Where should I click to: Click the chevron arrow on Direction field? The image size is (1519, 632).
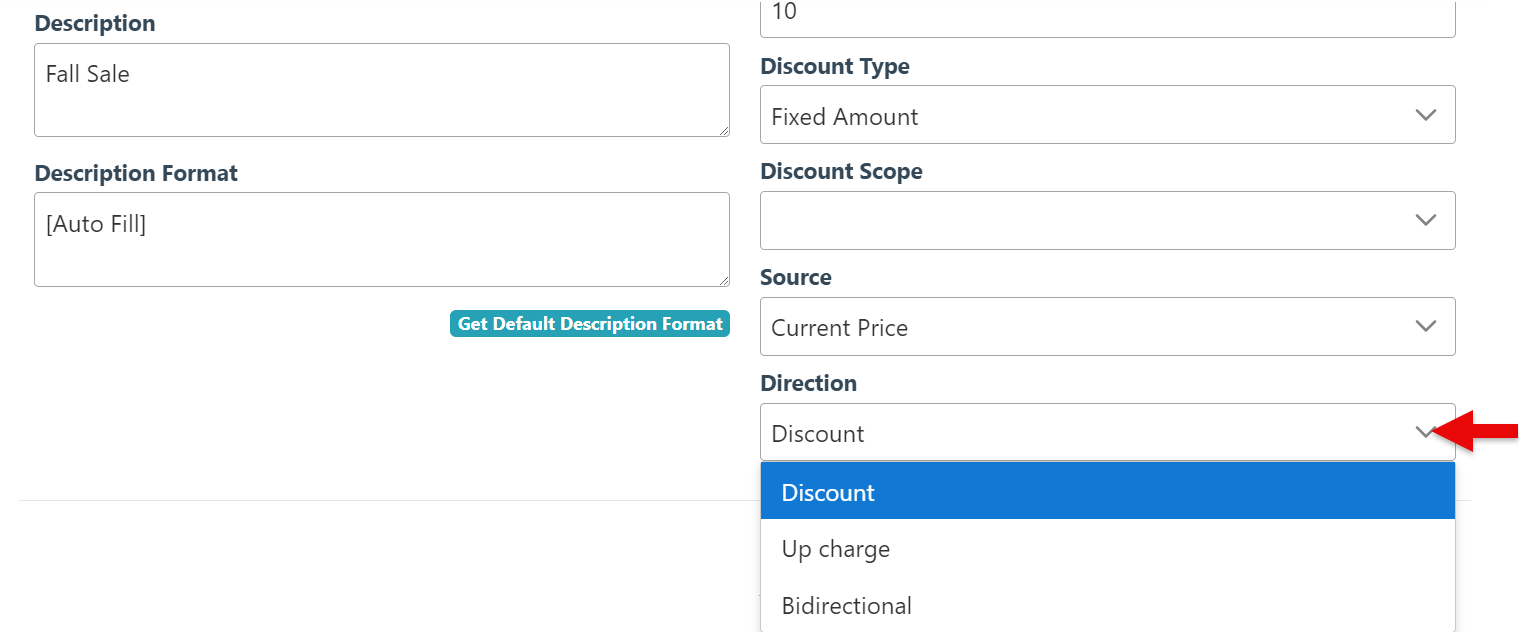[x=1424, y=432]
